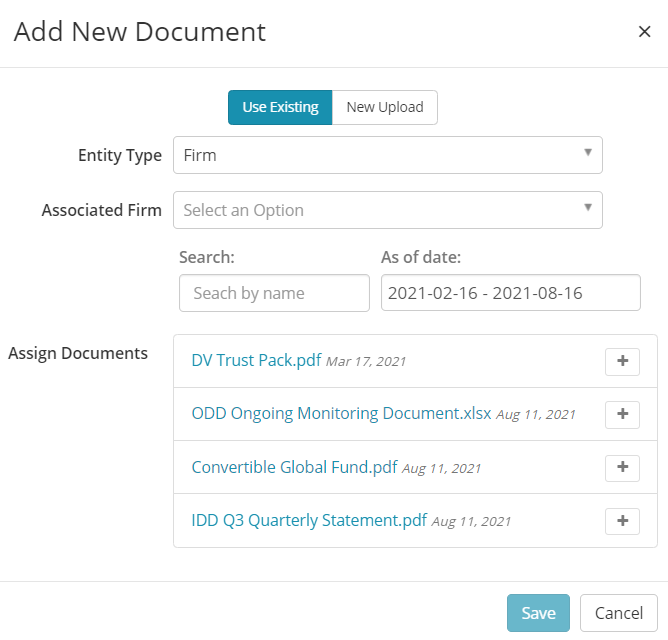Open IDD Q3 Quarterly Statement.pdf link
This screenshot has height=640, width=668.
[x=309, y=520]
